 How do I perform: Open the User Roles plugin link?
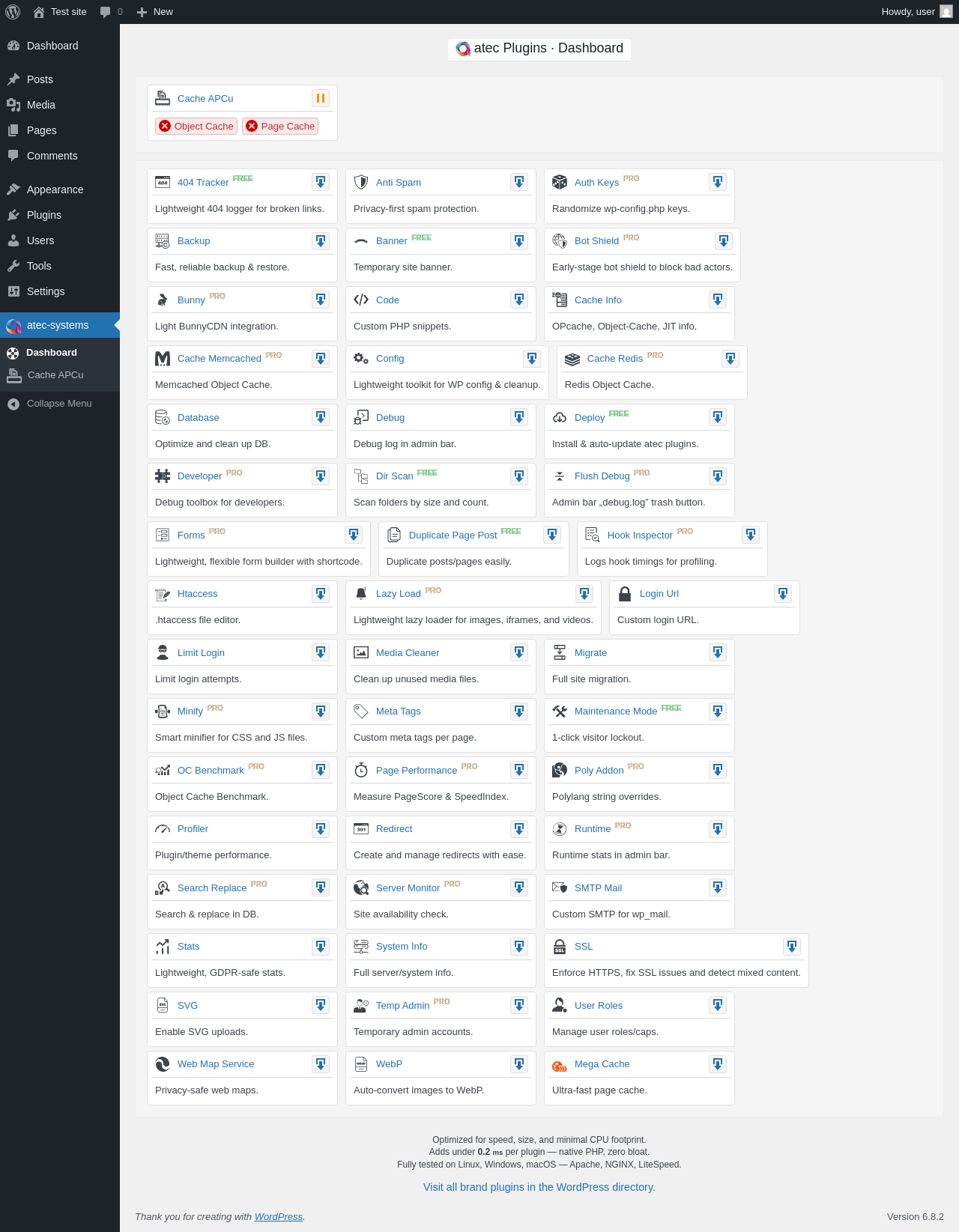coord(599,1006)
